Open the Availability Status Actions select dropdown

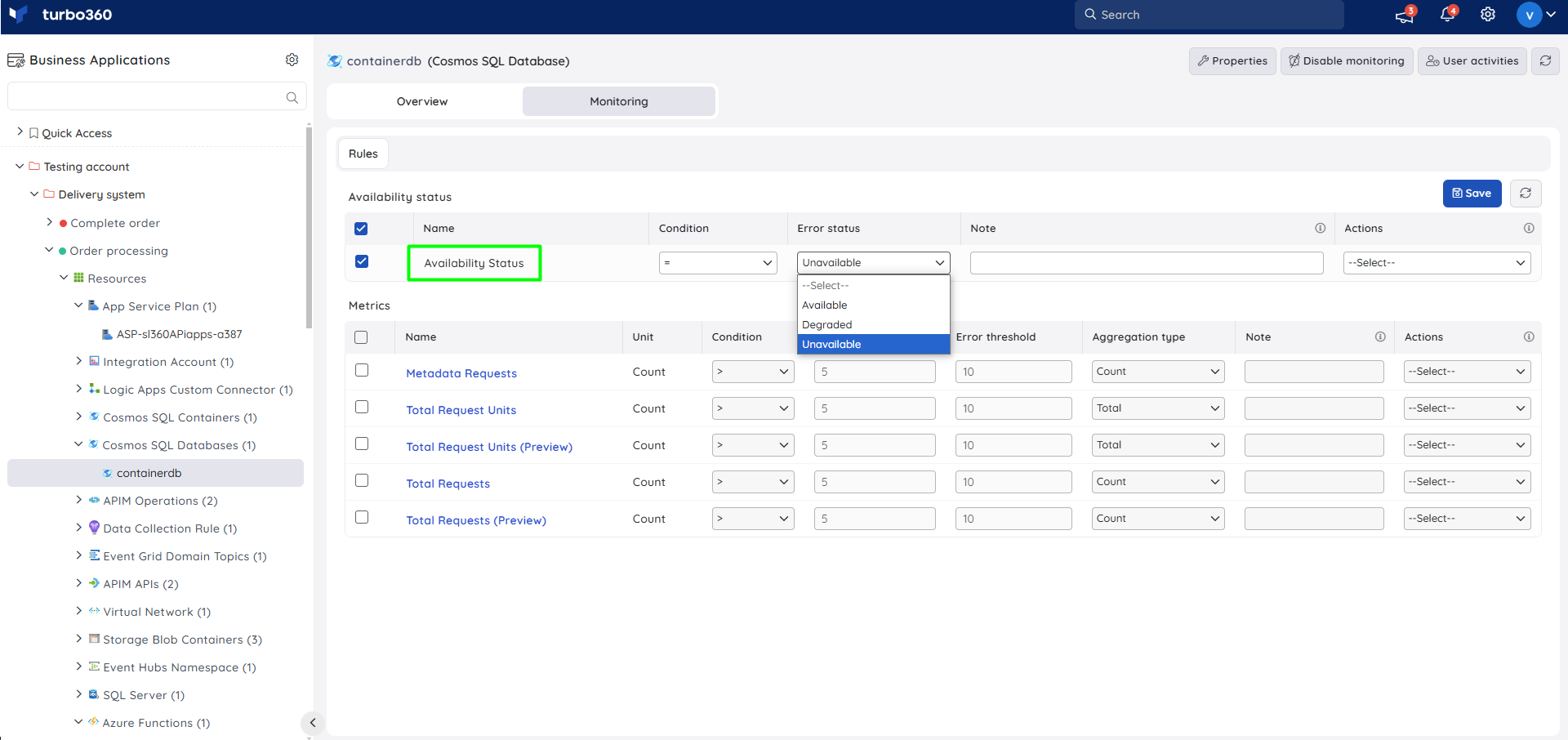coord(1437,263)
